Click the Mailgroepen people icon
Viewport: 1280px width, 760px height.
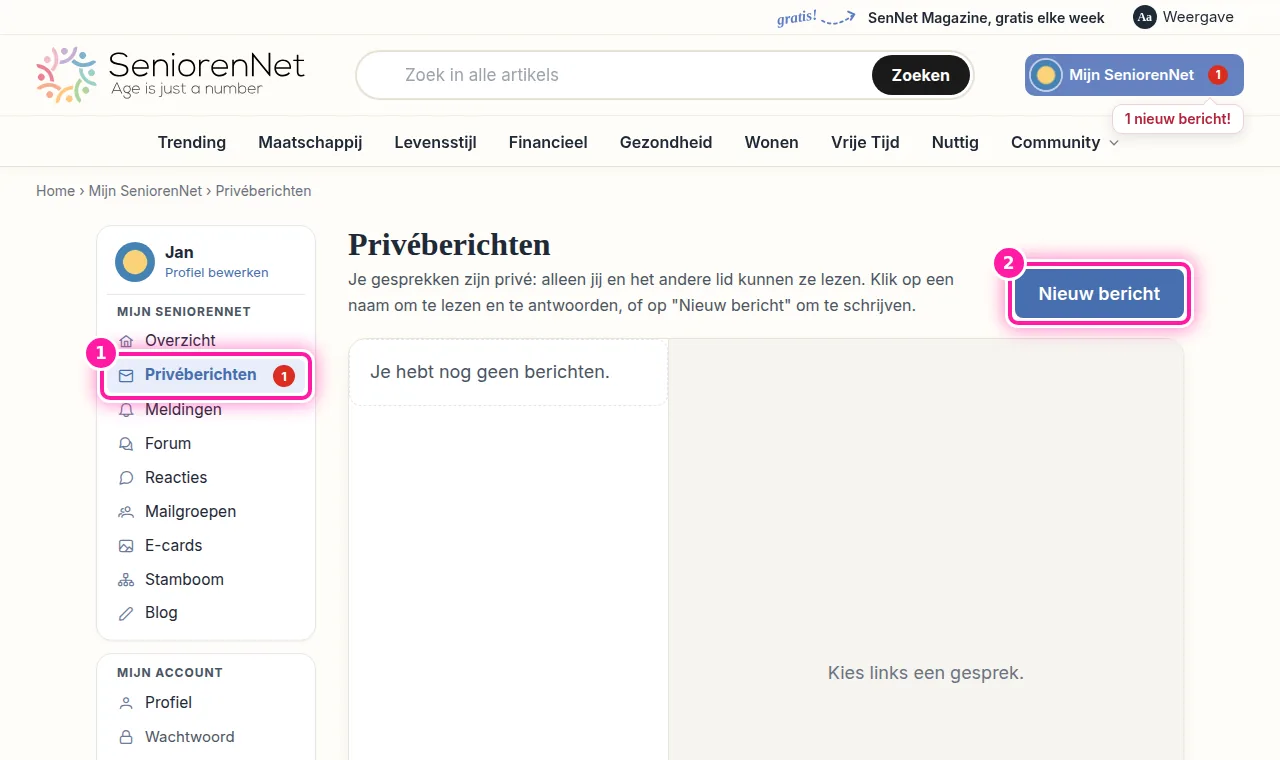click(126, 511)
